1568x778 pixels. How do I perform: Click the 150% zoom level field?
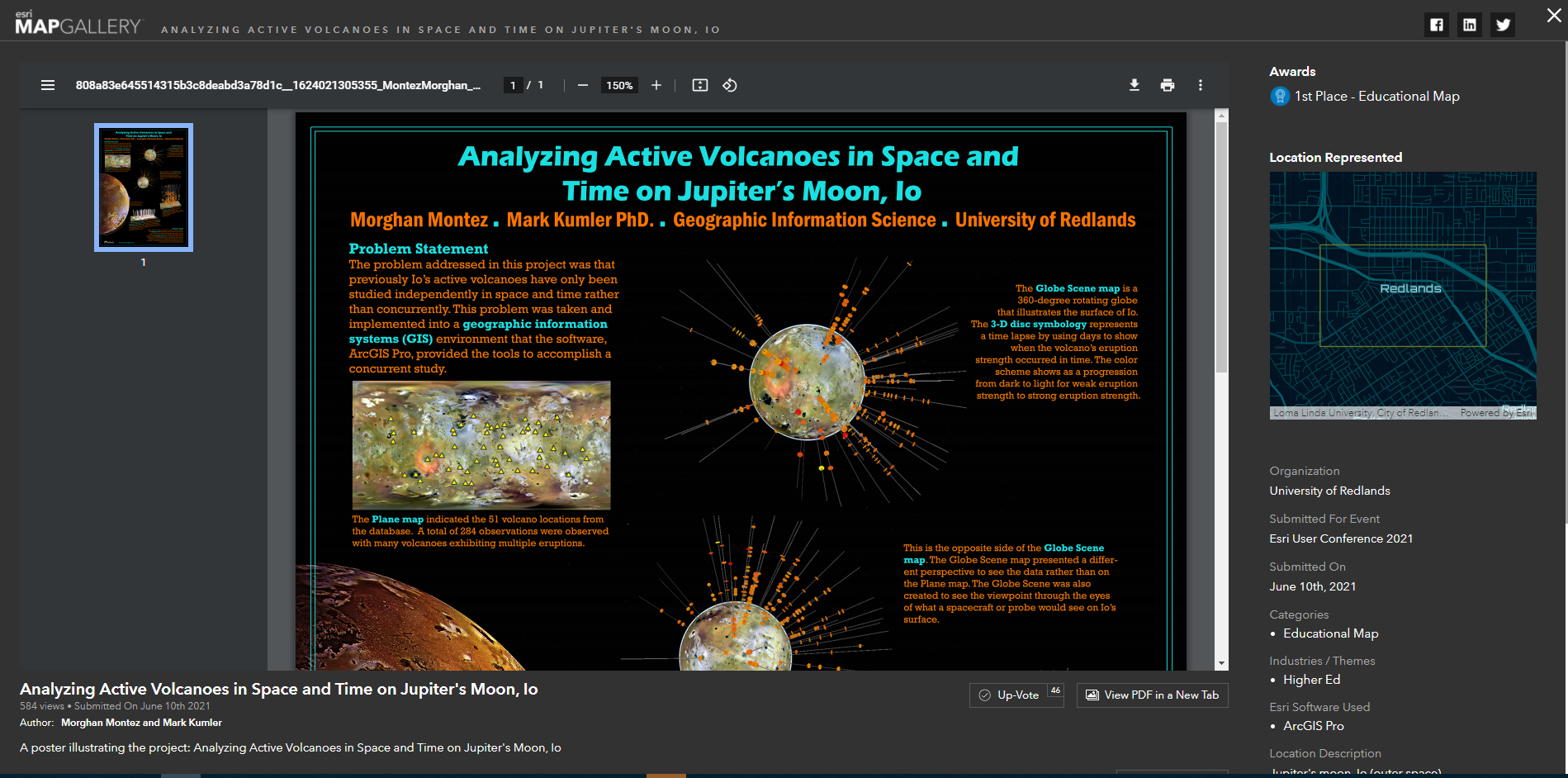[619, 85]
